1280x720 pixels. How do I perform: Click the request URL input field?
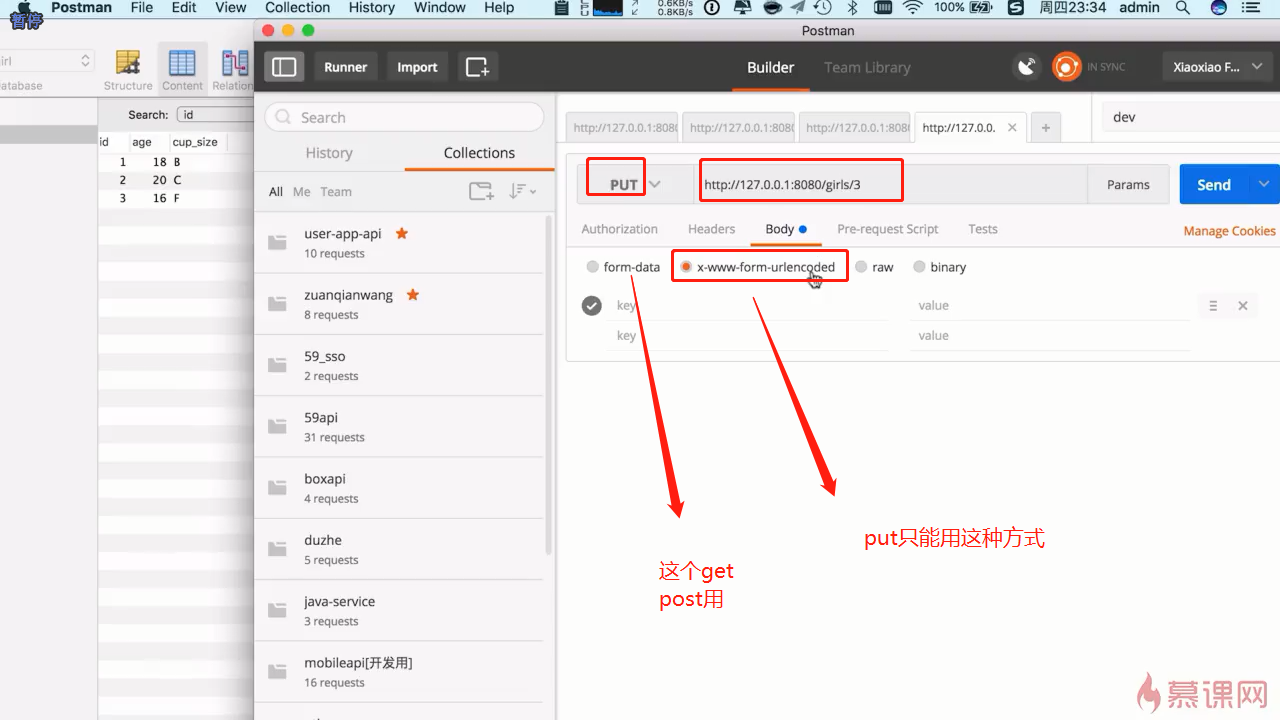coord(892,184)
